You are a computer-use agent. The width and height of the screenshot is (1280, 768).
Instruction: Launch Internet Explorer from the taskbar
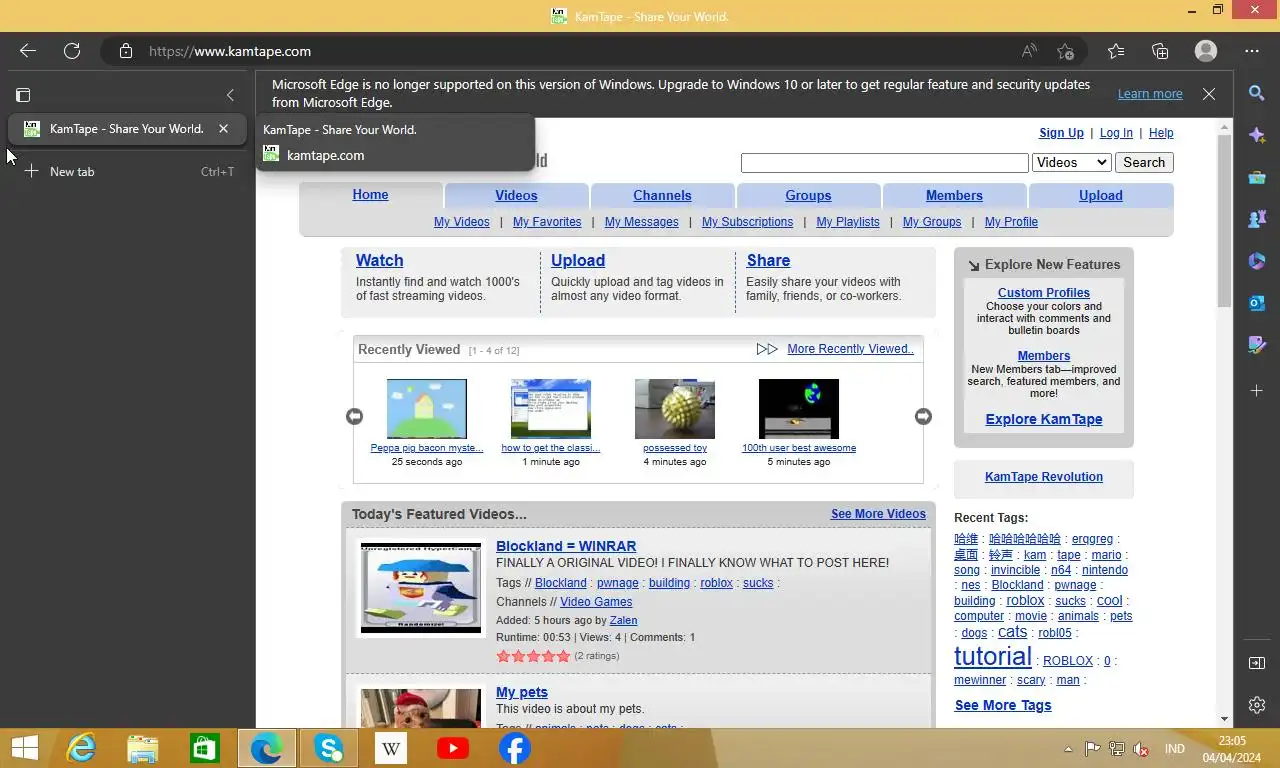click(x=81, y=748)
